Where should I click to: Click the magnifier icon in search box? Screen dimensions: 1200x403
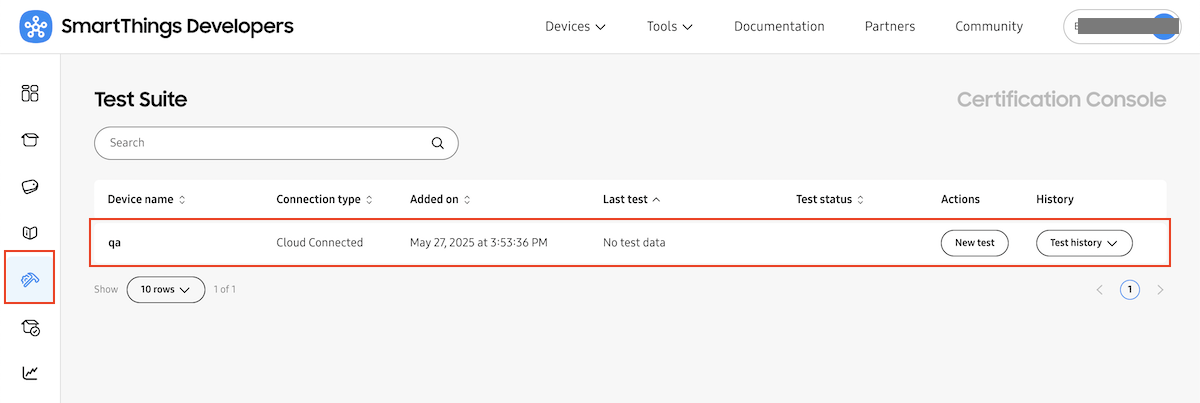point(437,143)
